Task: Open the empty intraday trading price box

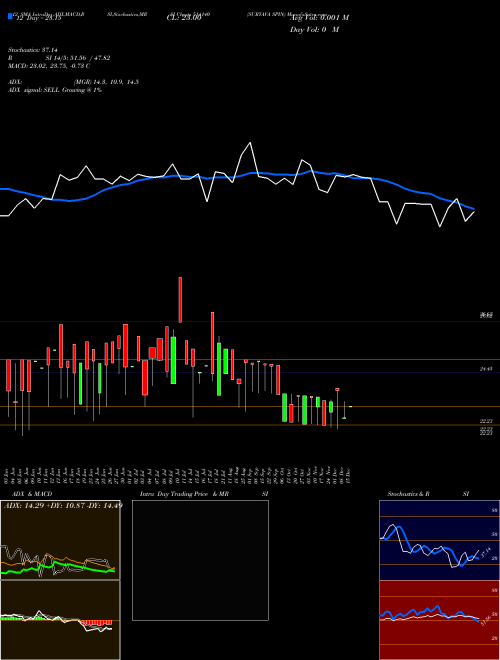Action: pyautogui.click(x=200, y=560)
